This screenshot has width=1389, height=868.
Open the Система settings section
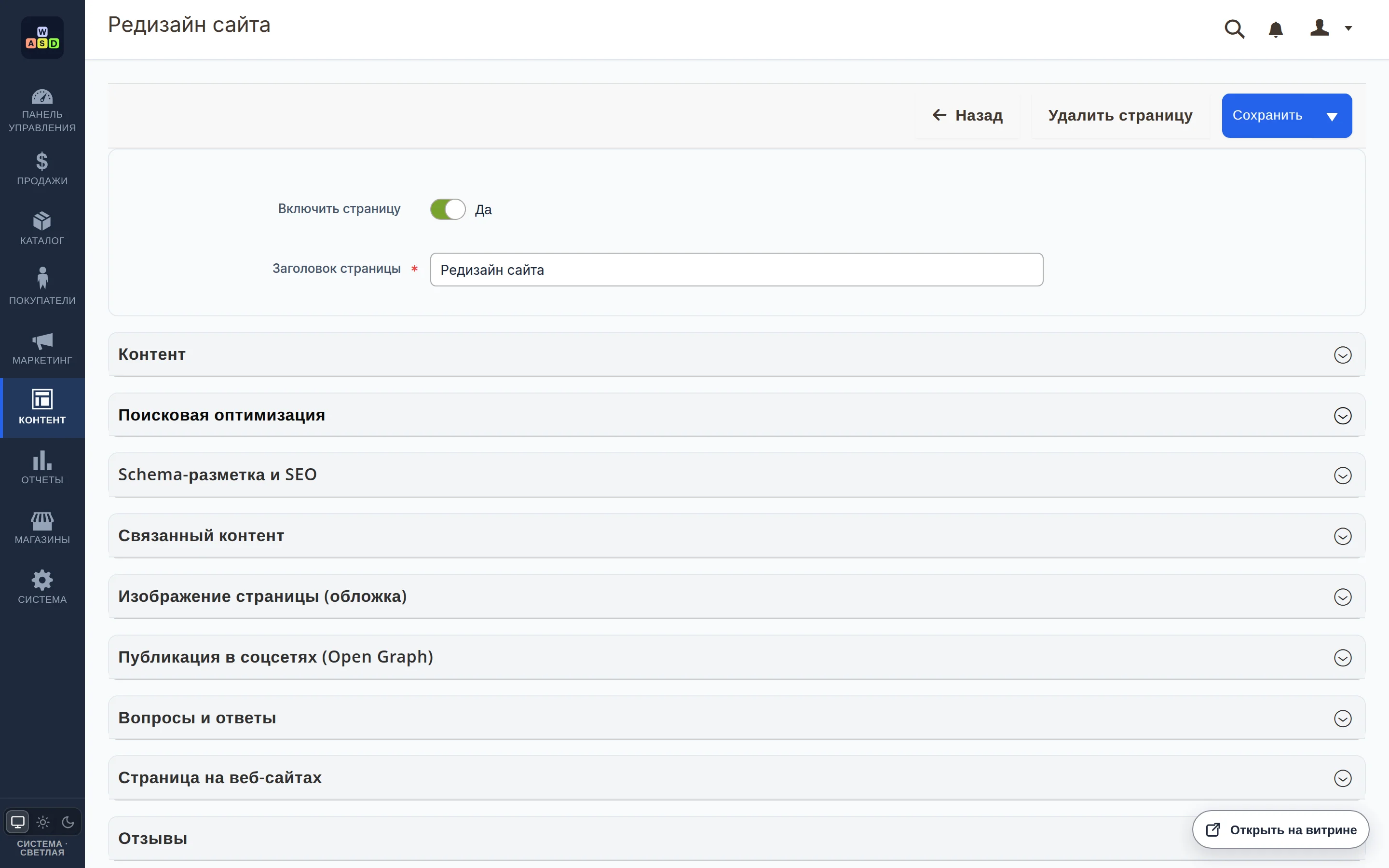click(42, 587)
